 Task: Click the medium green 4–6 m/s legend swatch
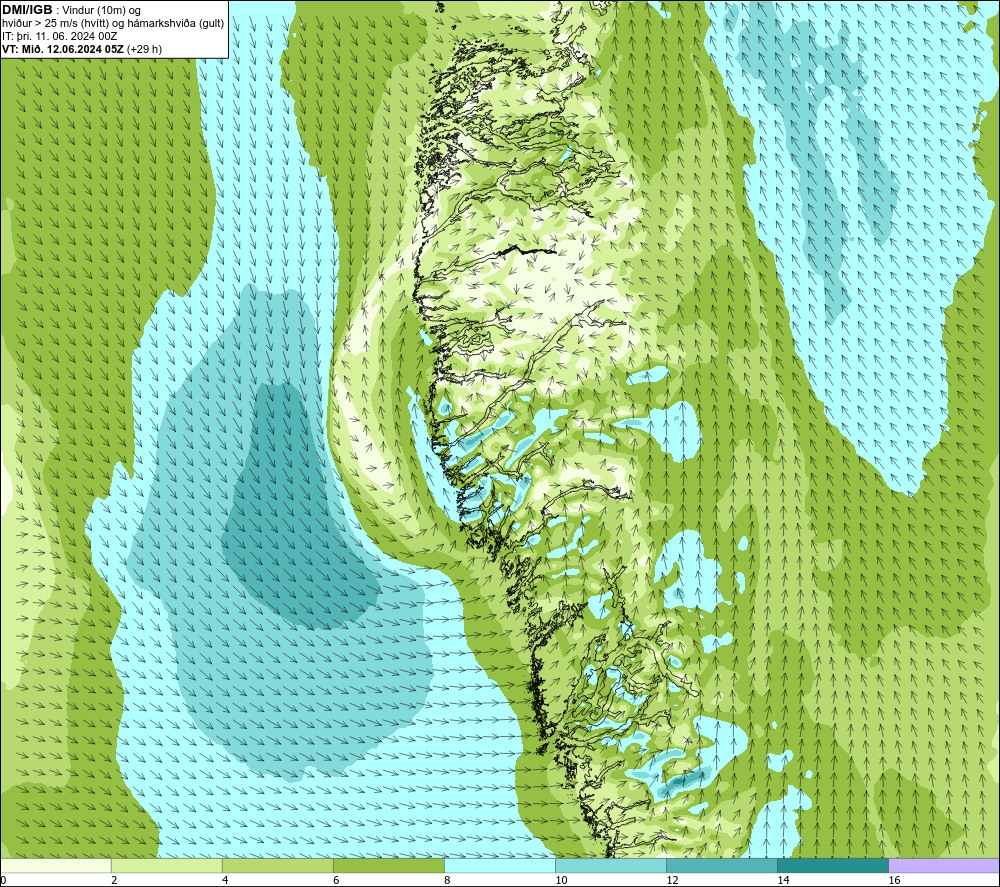(x=278, y=866)
